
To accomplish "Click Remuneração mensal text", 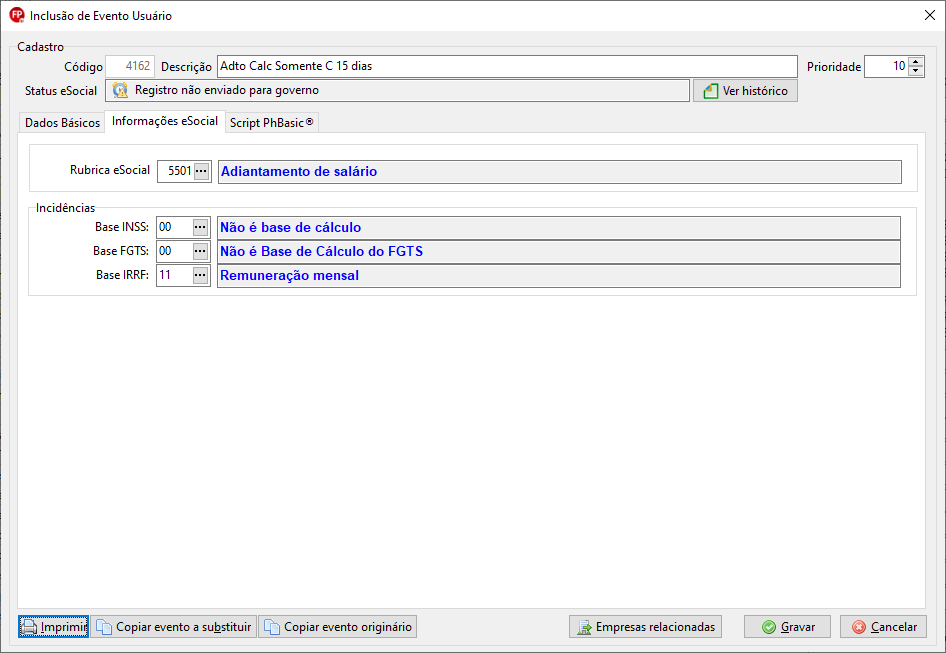I will pos(289,276).
